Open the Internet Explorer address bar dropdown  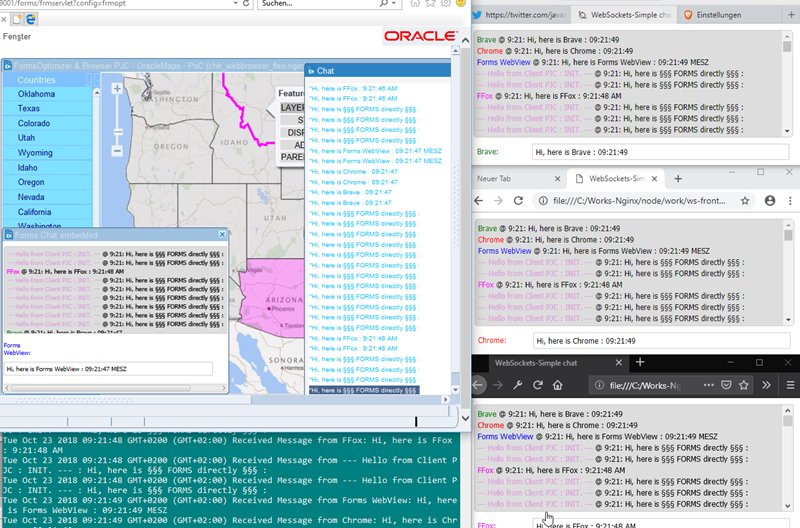(x=235, y=3)
